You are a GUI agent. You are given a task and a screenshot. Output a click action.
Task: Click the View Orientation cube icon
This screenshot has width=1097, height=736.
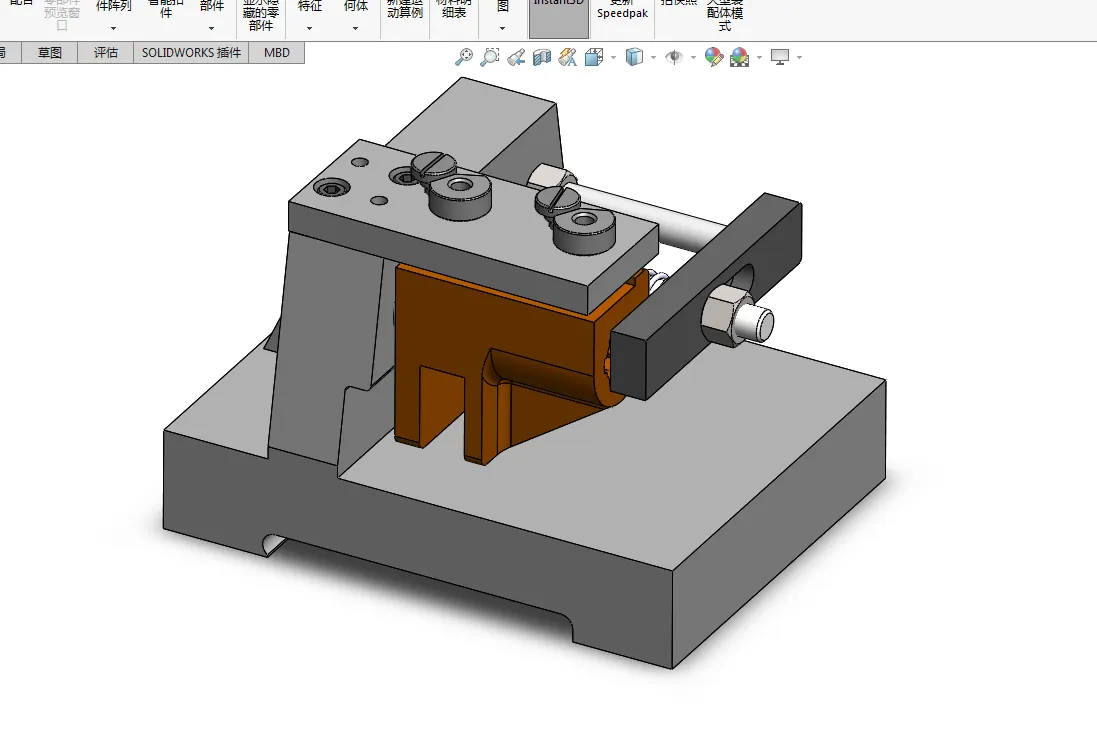[594, 58]
